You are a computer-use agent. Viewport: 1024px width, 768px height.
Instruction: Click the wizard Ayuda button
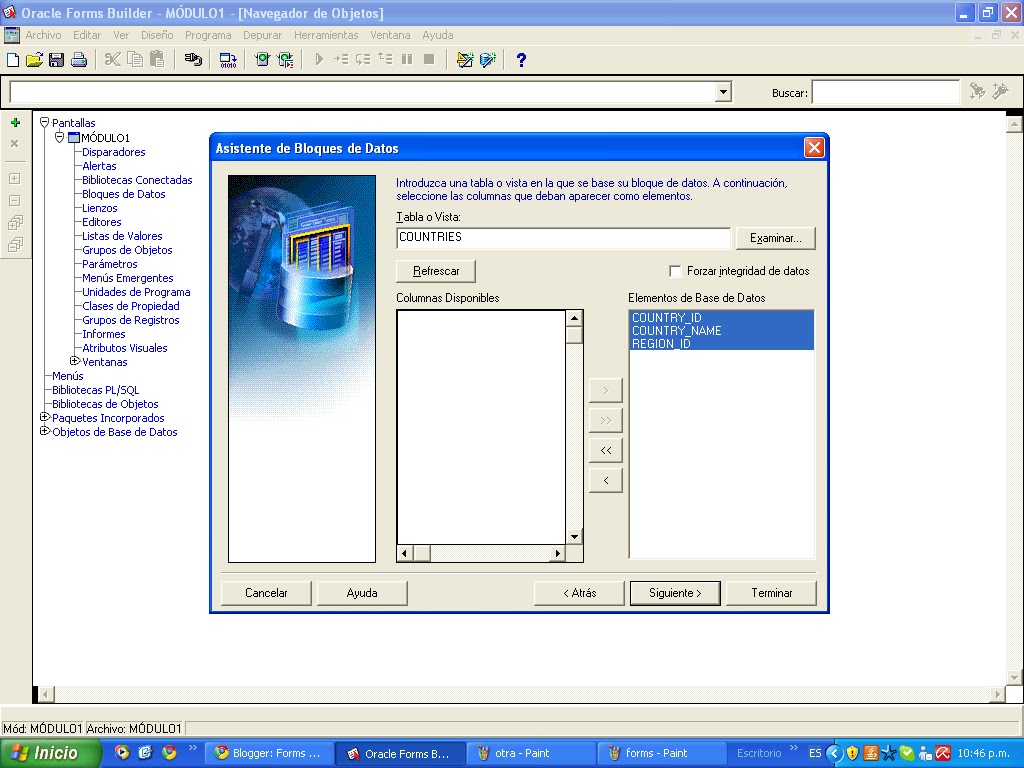(362, 593)
